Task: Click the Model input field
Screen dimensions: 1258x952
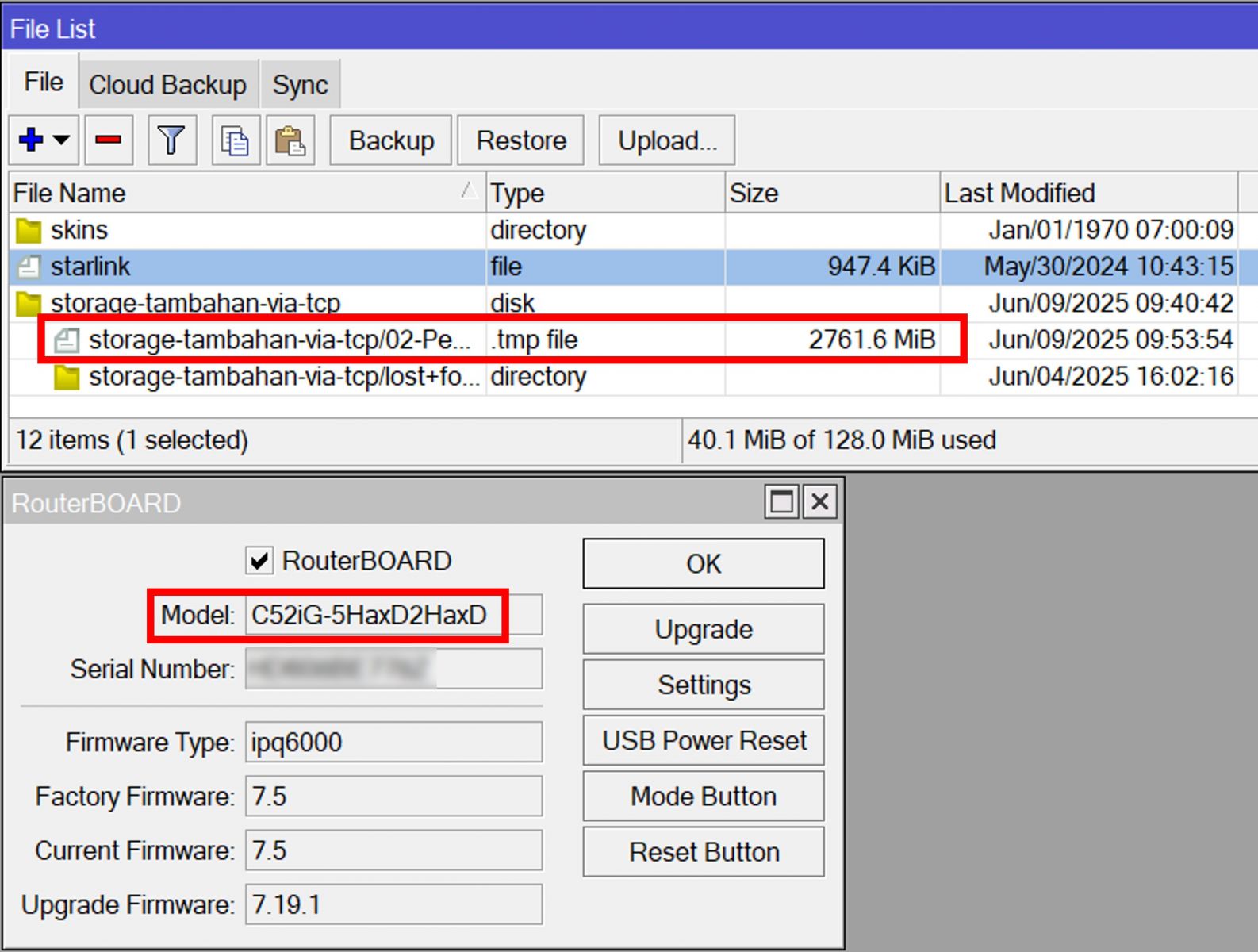Action: 393,615
